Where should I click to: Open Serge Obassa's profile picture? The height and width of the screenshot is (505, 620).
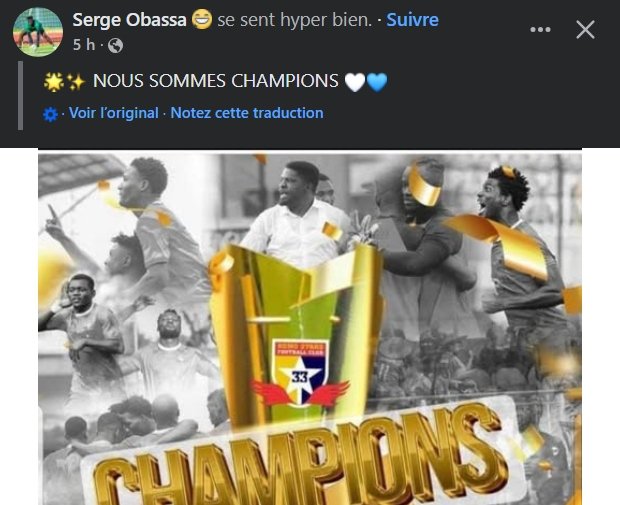[x=38, y=32]
